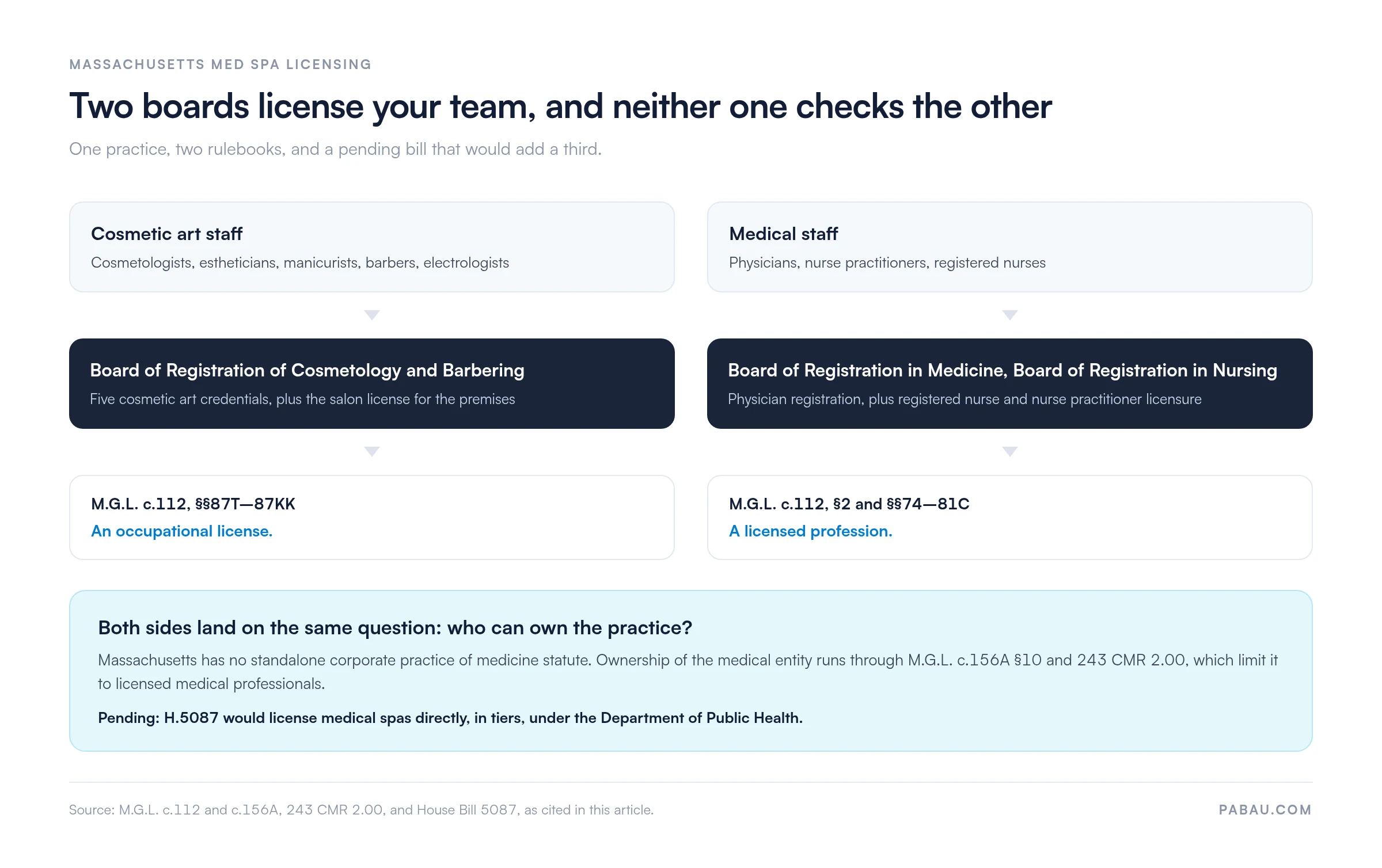This screenshot has height=868, width=1382.
Task: Click the M.G.L. c.112, §2 and §§74–81C citation
Action: click(x=849, y=504)
